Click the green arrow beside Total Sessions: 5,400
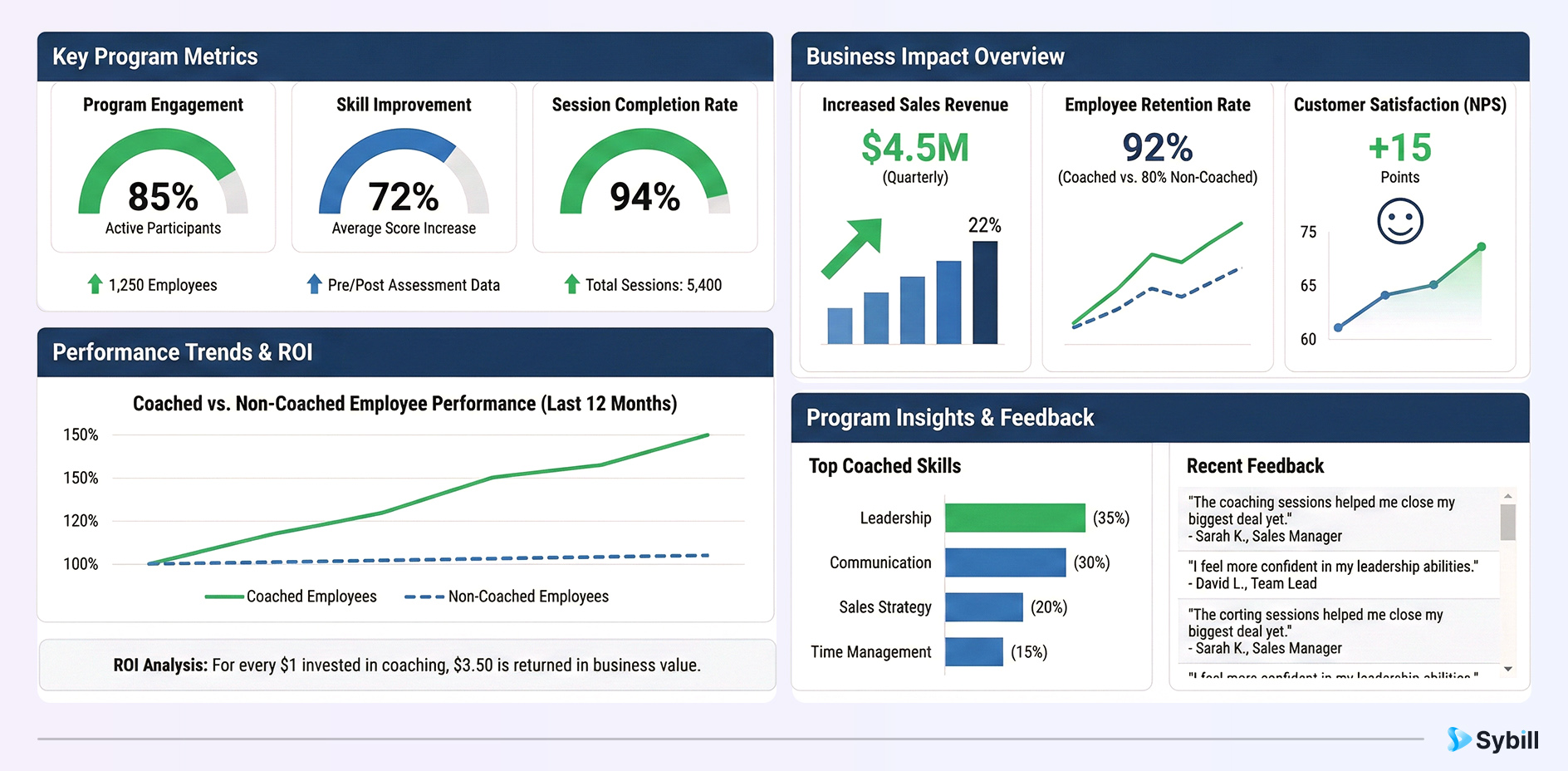Image resolution: width=1568 pixels, height=771 pixels. [572, 284]
